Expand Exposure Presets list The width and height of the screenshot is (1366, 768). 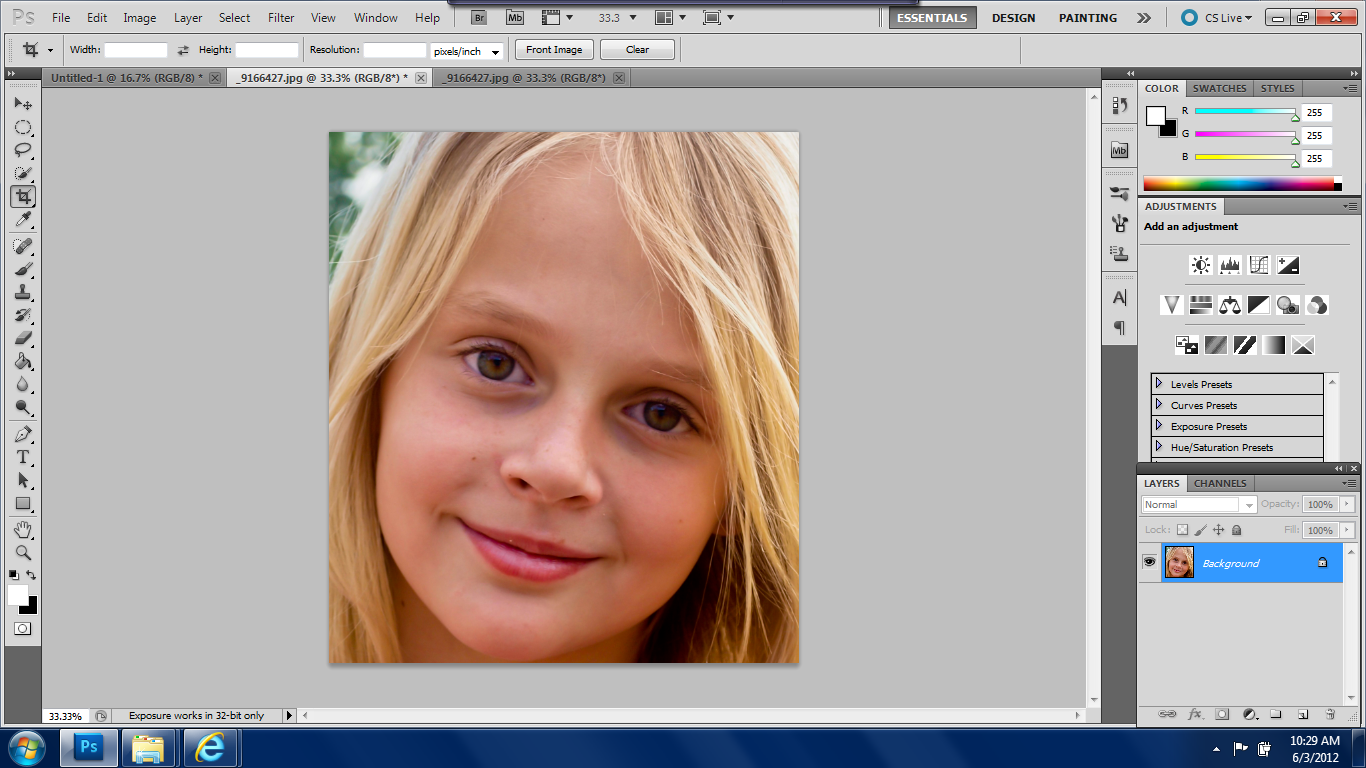(1159, 426)
